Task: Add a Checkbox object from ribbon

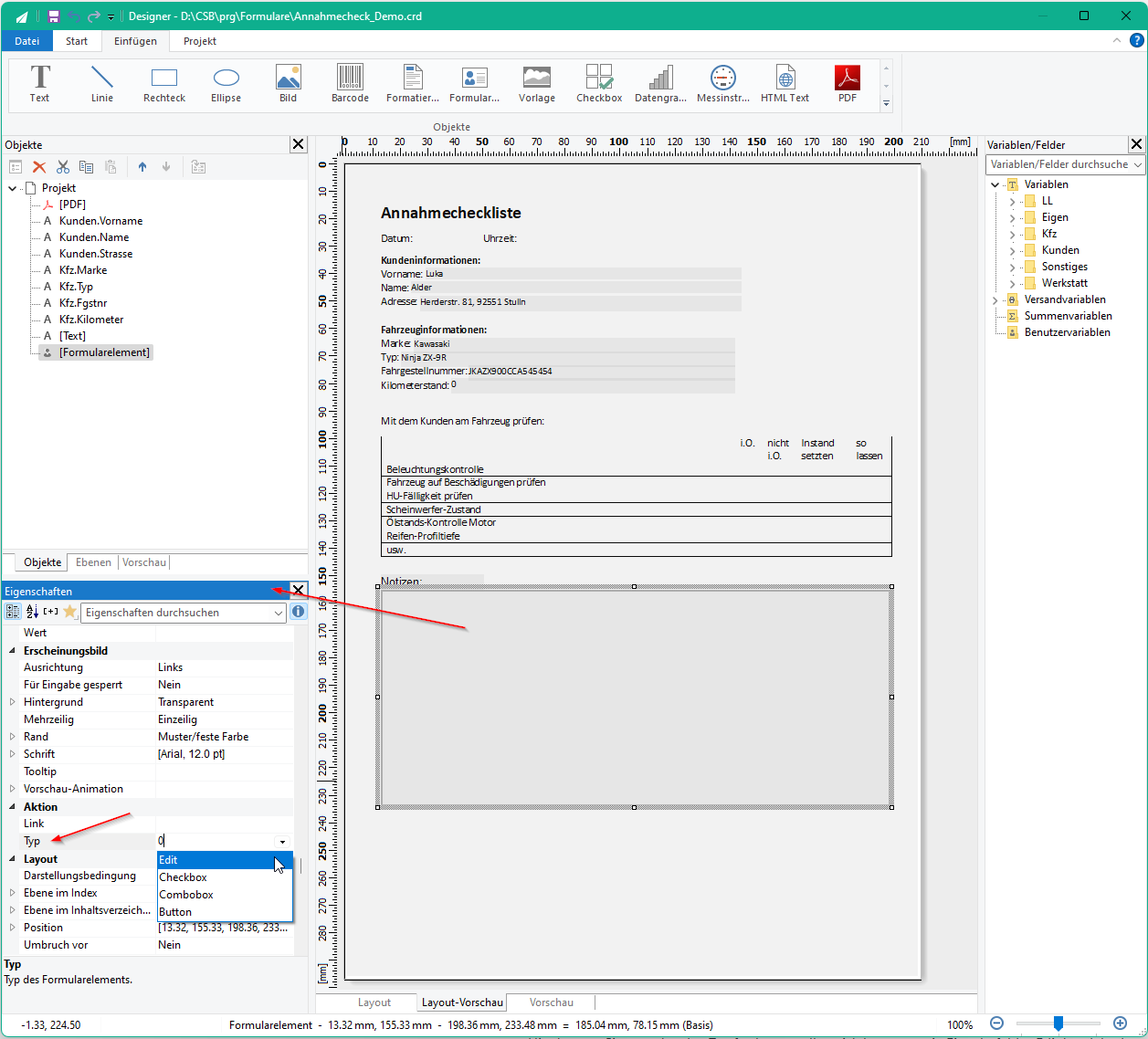Action: pyautogui.click(x=599, y=84)
